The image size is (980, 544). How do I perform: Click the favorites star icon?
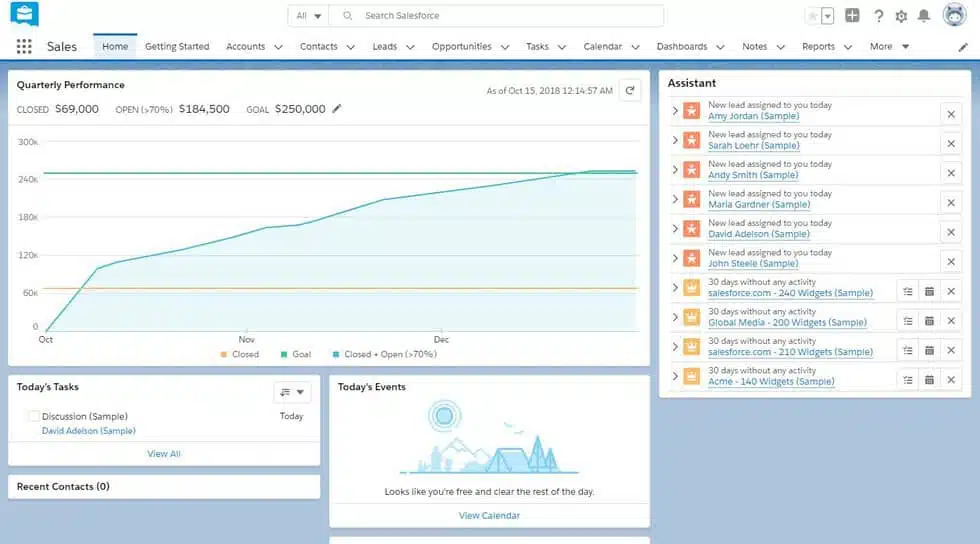pos(812,16)
